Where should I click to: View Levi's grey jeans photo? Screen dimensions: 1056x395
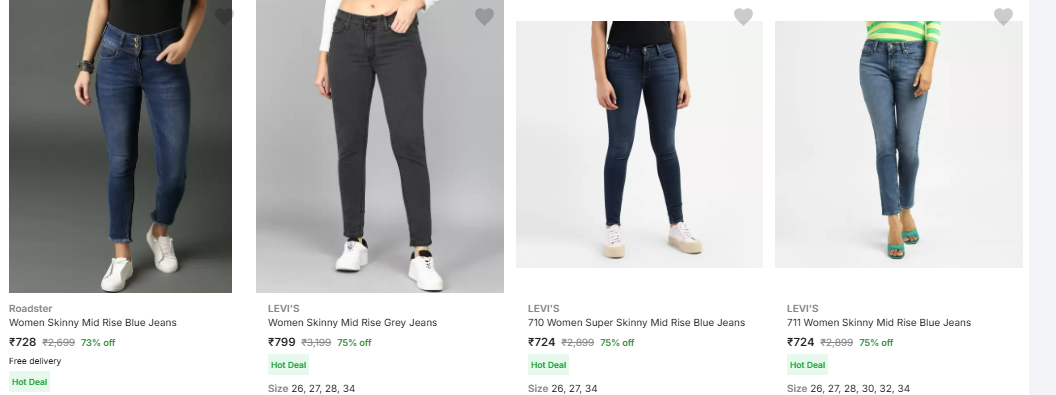[x=380, y=146]
